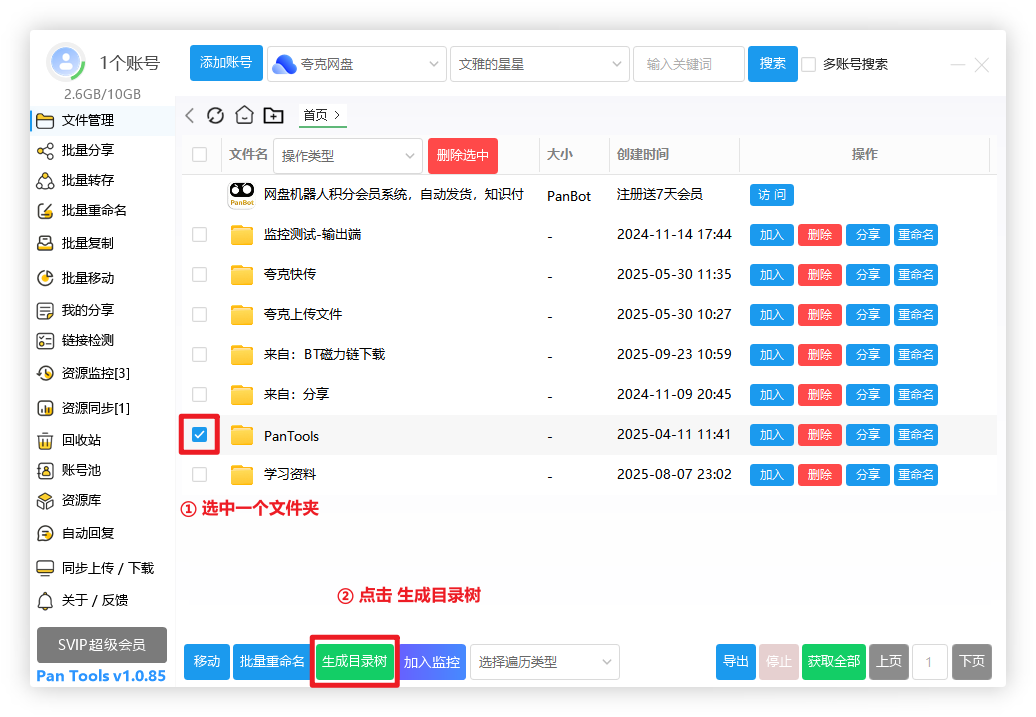This screenshot has height=717, width=1036.
Task: Expand the 操作类型 dropdown
Action: tap(347, 156)
